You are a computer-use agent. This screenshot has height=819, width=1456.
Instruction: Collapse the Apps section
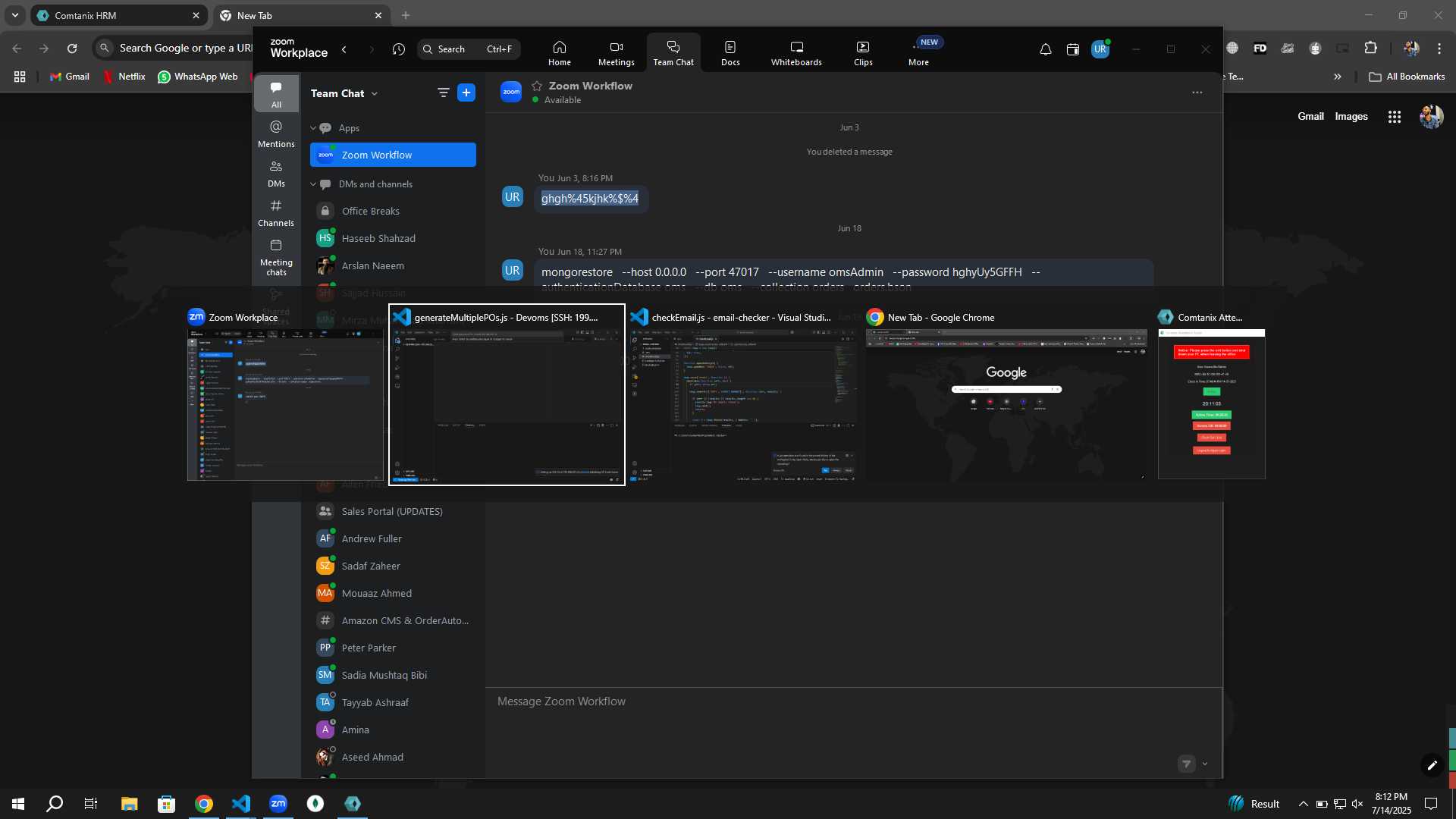tap(313, 128)
